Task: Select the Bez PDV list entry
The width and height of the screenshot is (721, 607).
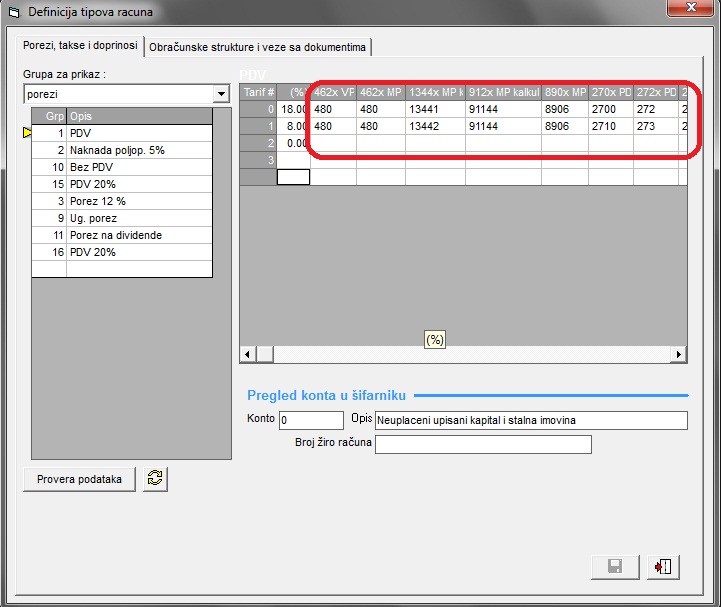Action: coord(139,166)
